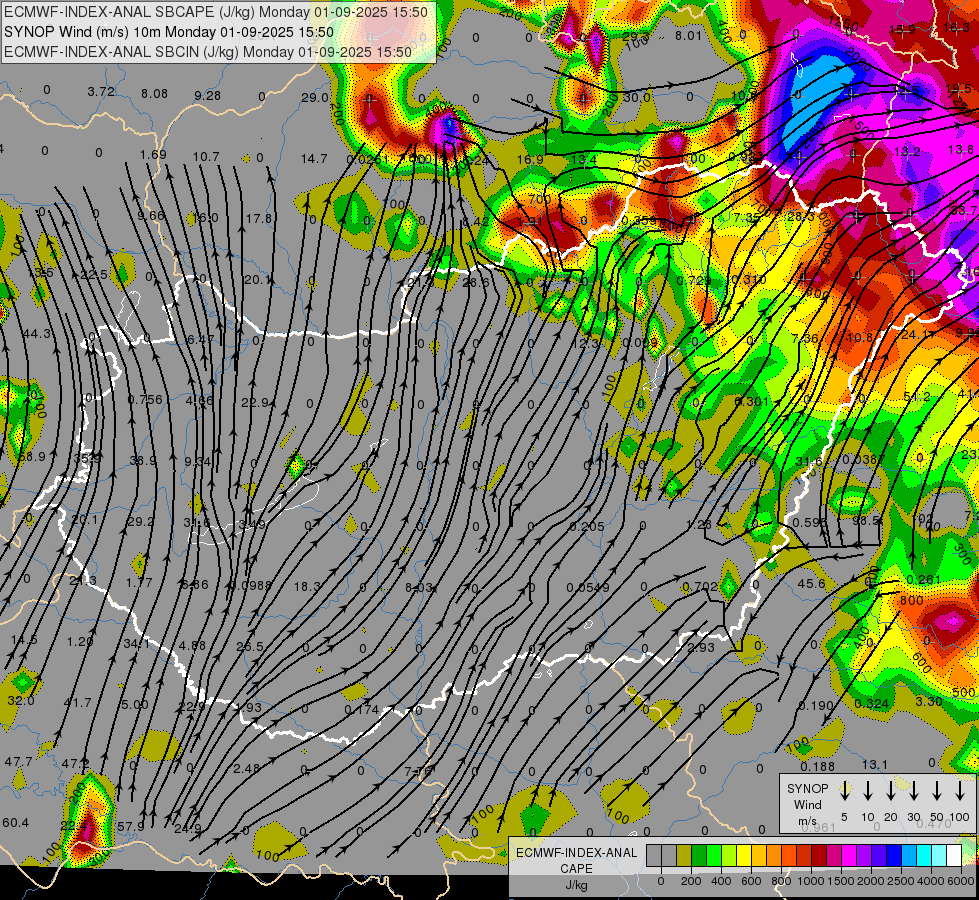Click the map value '41.7'

coord(77,703)
